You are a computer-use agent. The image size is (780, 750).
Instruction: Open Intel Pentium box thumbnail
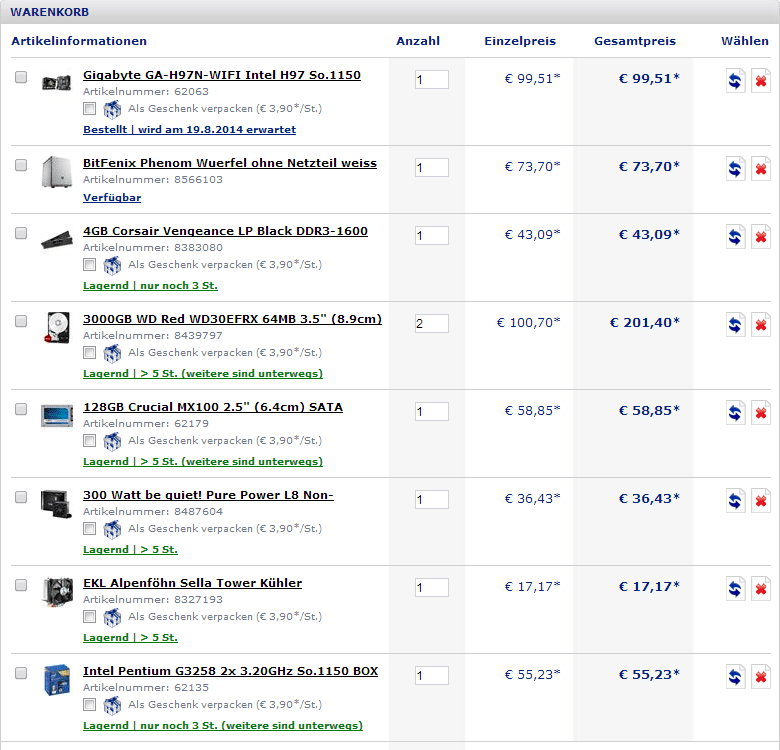pyautogui.click(x=57, y=680)
